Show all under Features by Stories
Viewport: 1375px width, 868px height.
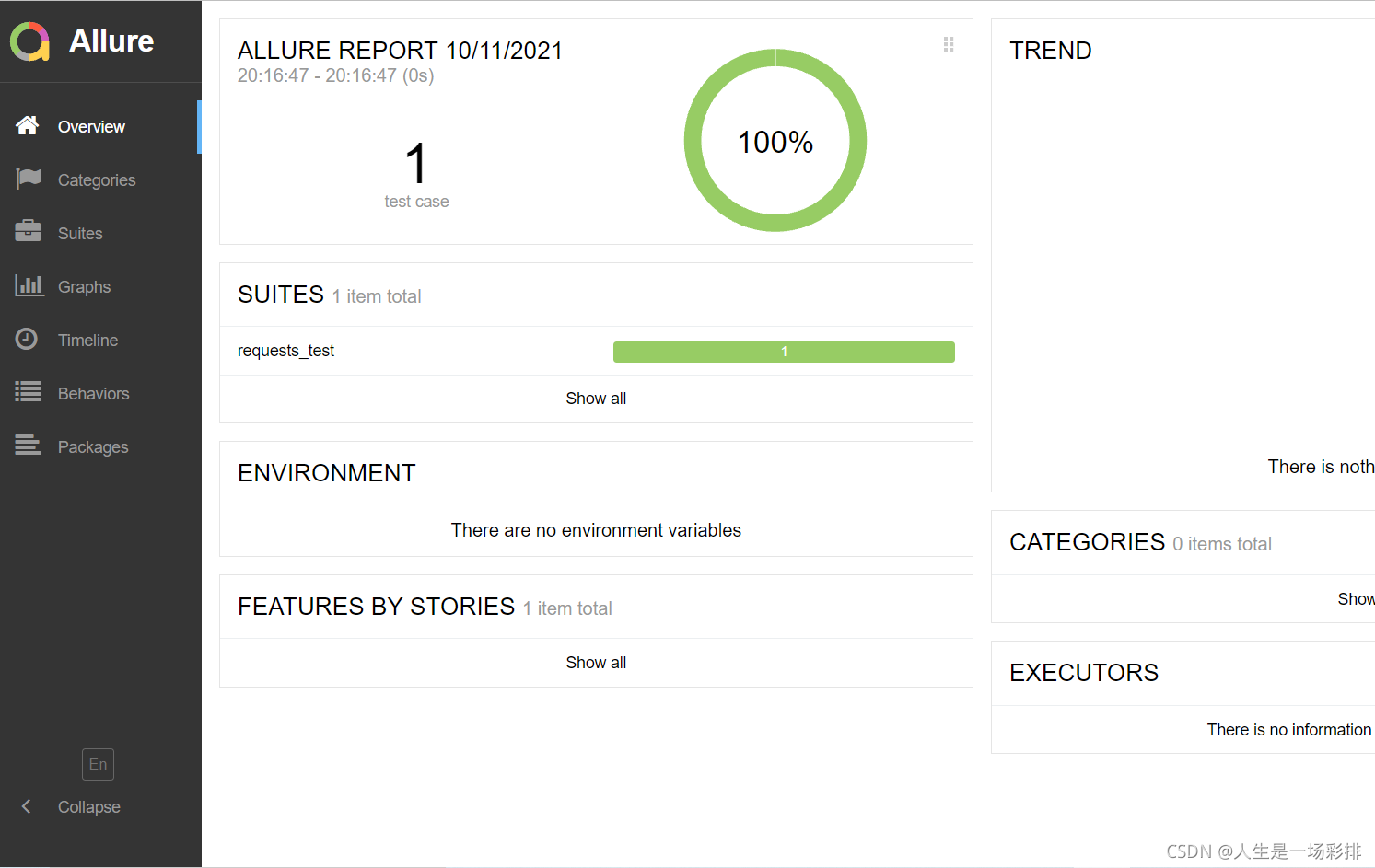pyautogui.click(x=596, y=663)
